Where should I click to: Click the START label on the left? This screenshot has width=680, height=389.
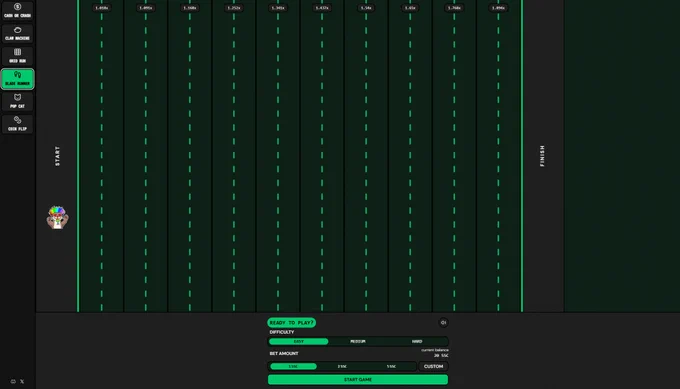pos(57,156)
